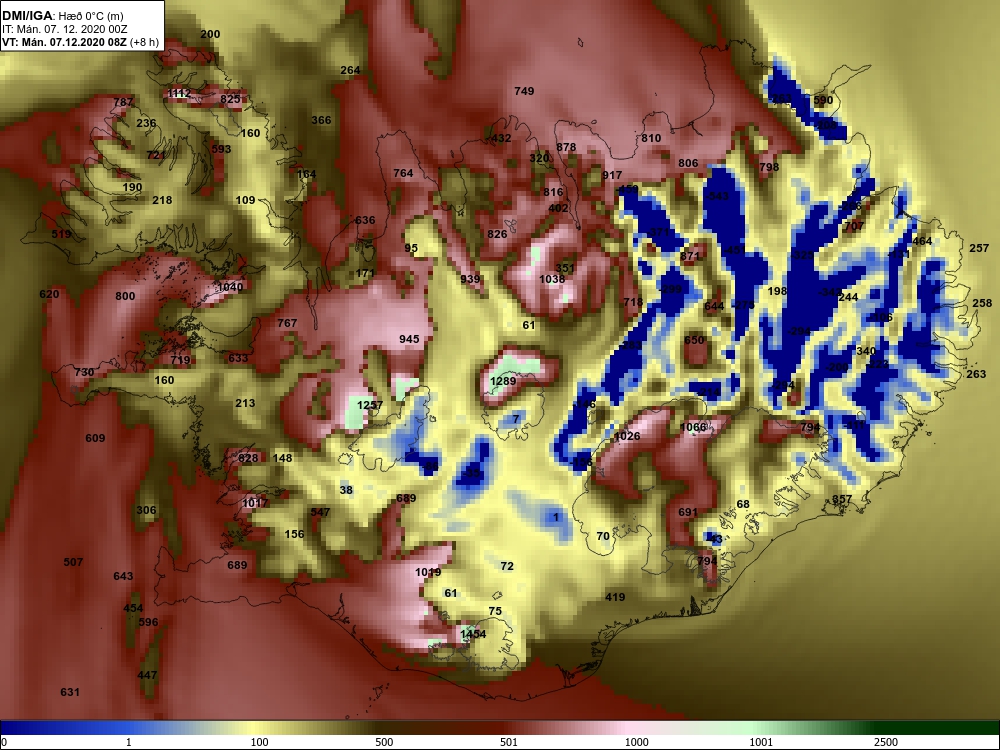Click the 200 value near the top

pos(210,34)
